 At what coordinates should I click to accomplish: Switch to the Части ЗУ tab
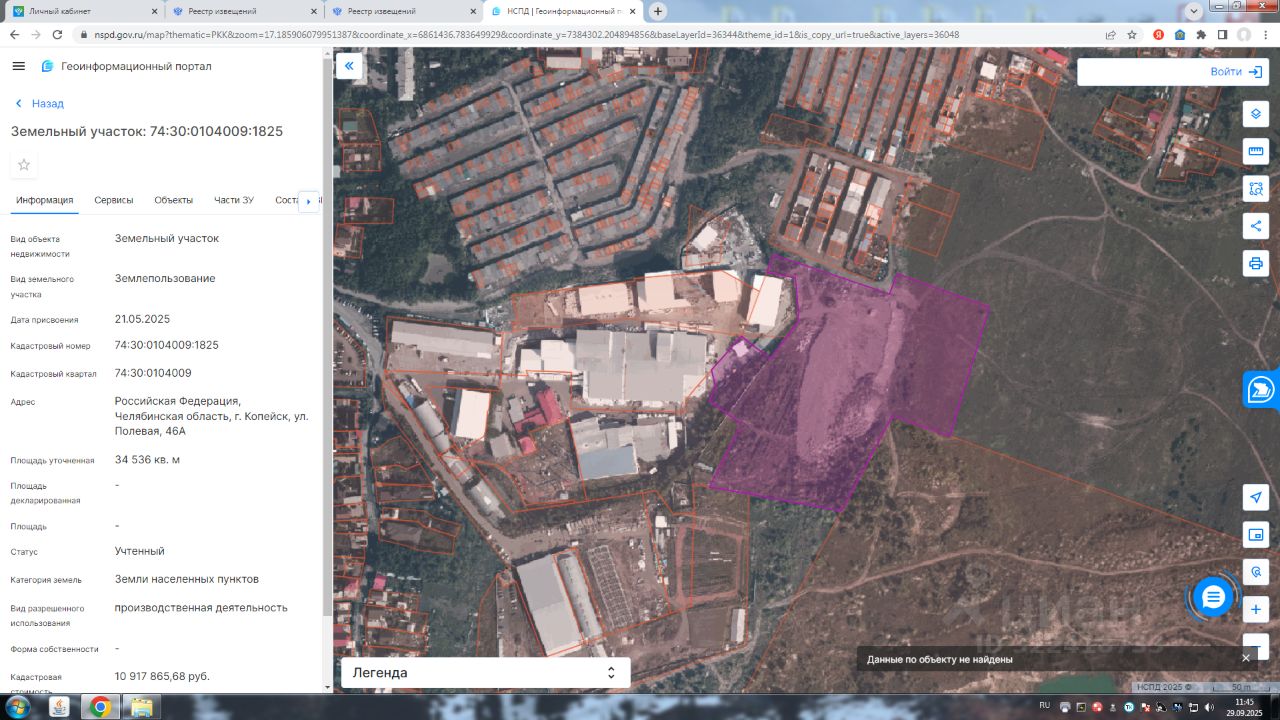234,200
